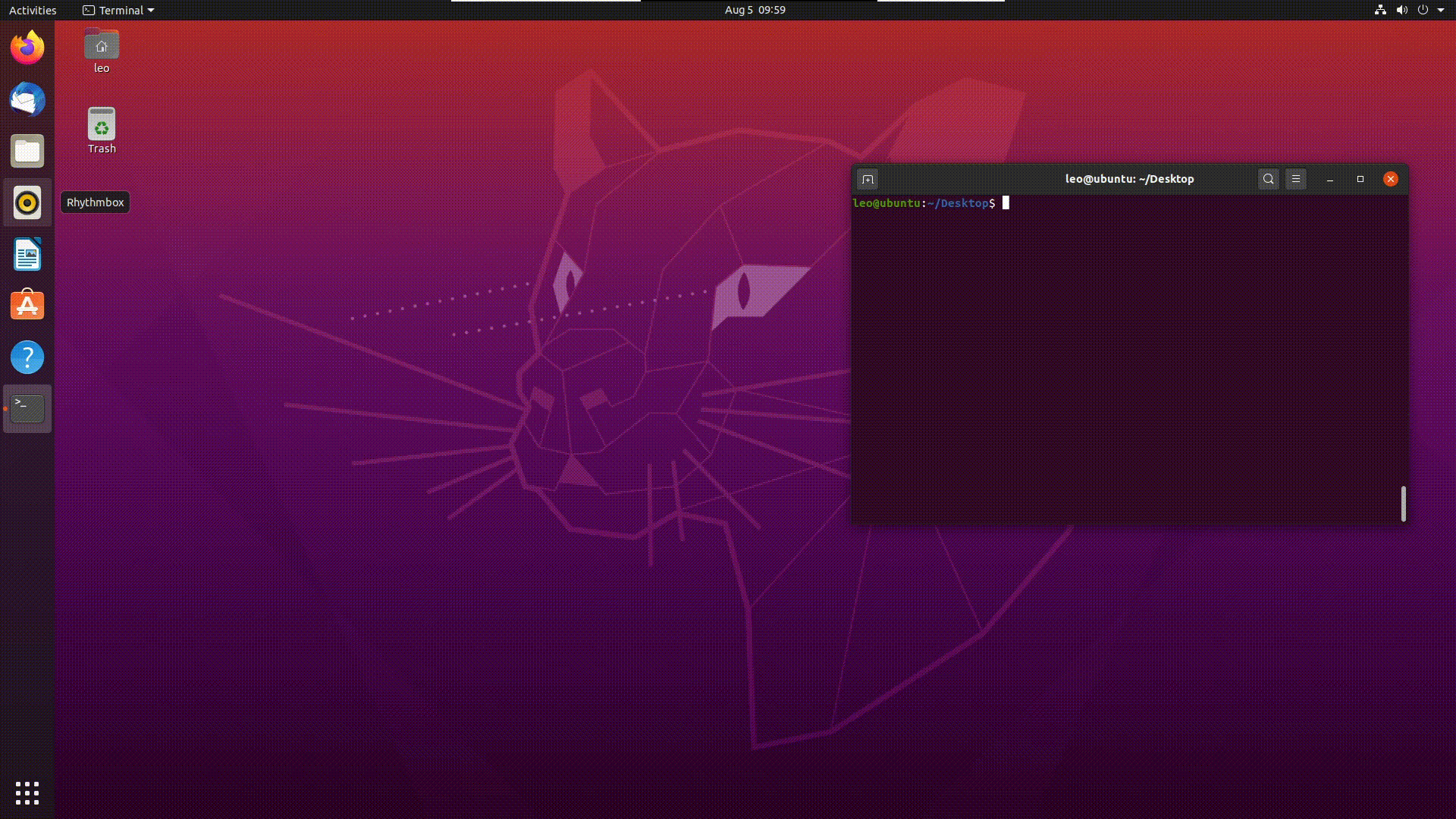Click the terminal vertical scrollbar handle
Viewport: 1456px width, 819px height.
click(x=1404, y=504)
